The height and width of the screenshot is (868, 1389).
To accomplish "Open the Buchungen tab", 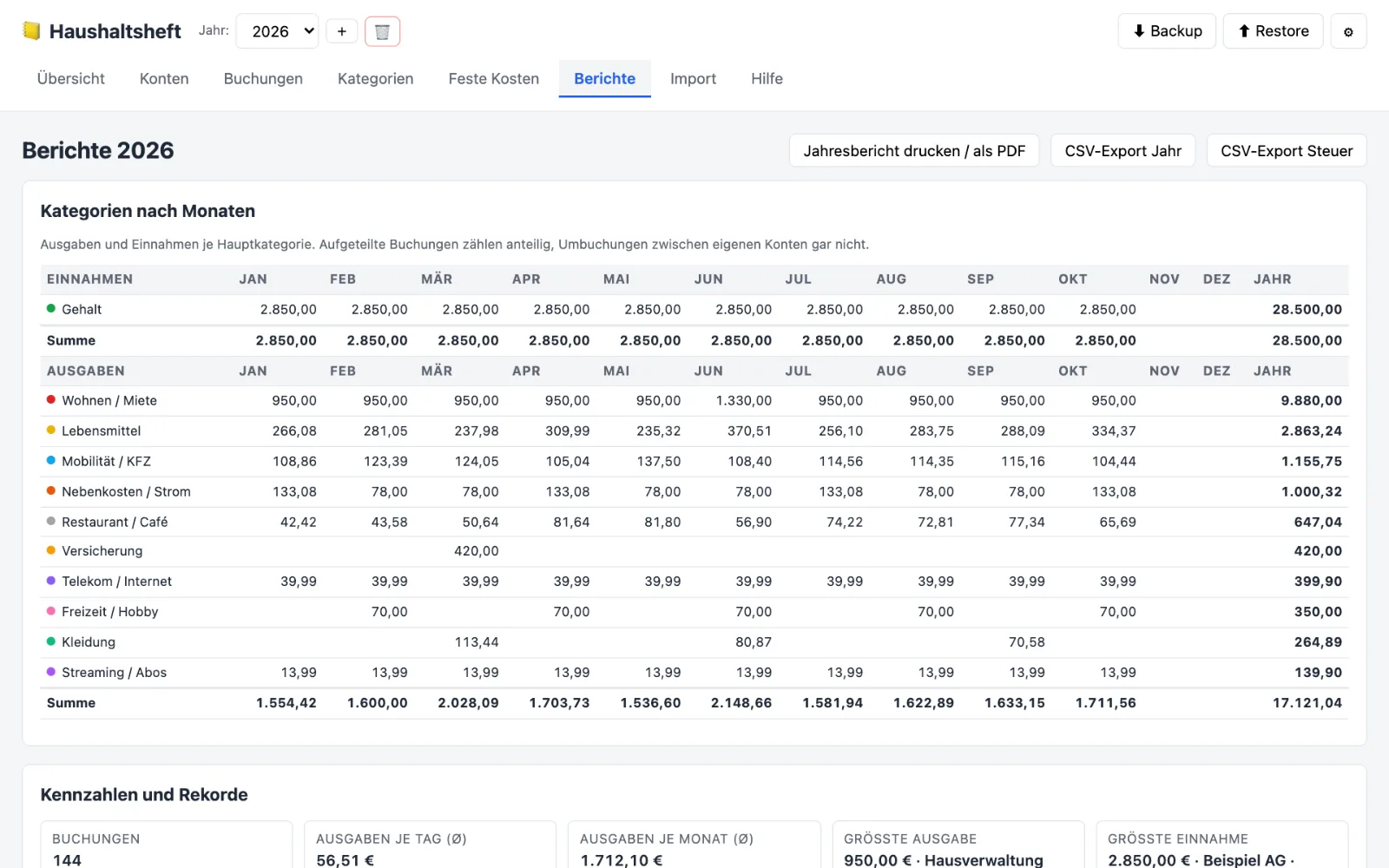I will click(263, 79).
